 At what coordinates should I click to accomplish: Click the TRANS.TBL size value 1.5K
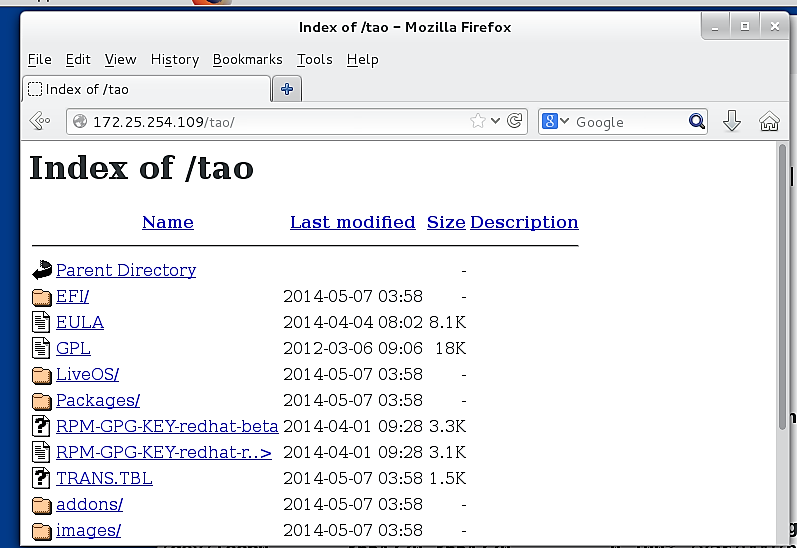tap(447, 478)
